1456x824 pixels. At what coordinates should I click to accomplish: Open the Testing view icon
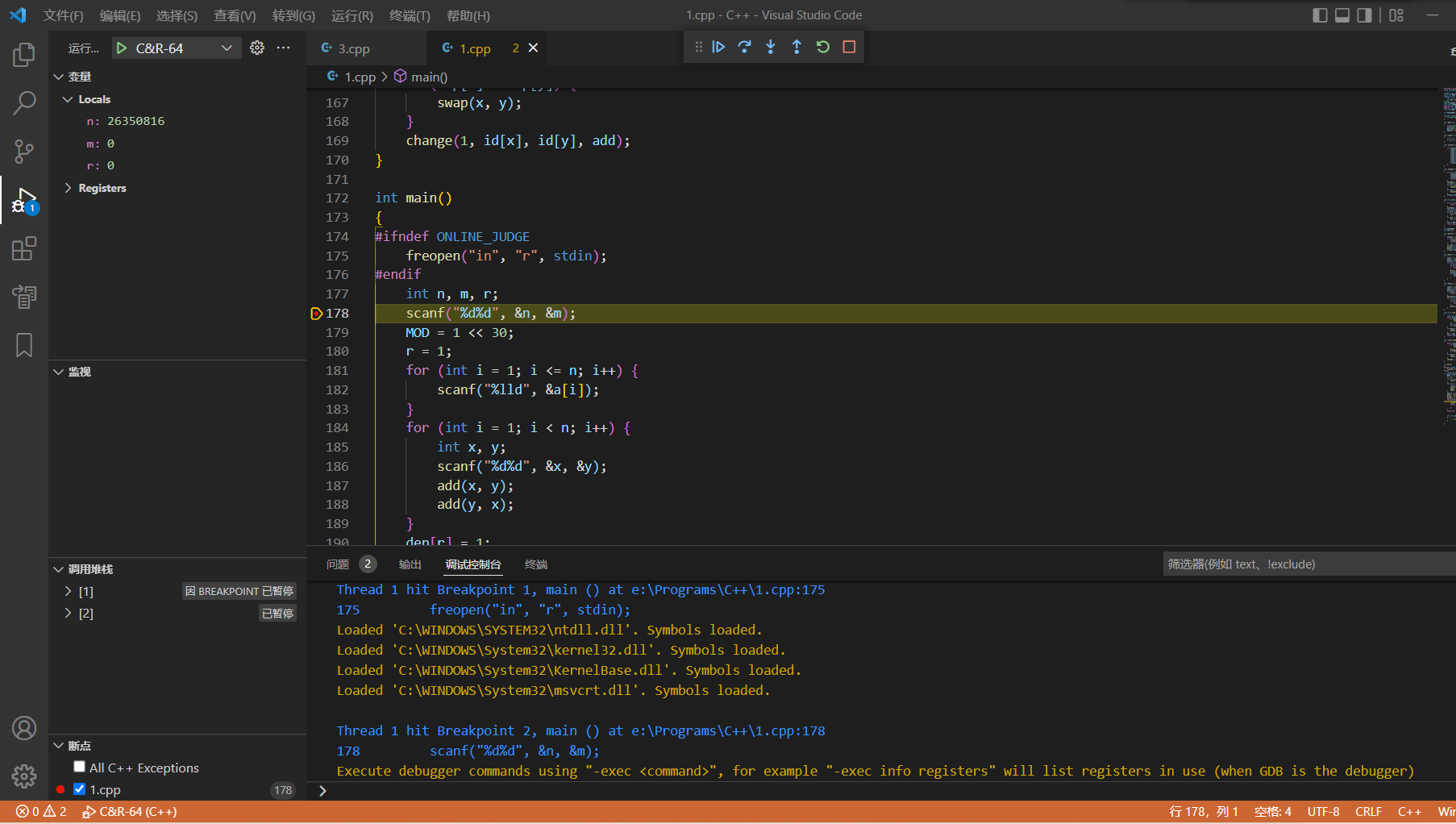24,297
